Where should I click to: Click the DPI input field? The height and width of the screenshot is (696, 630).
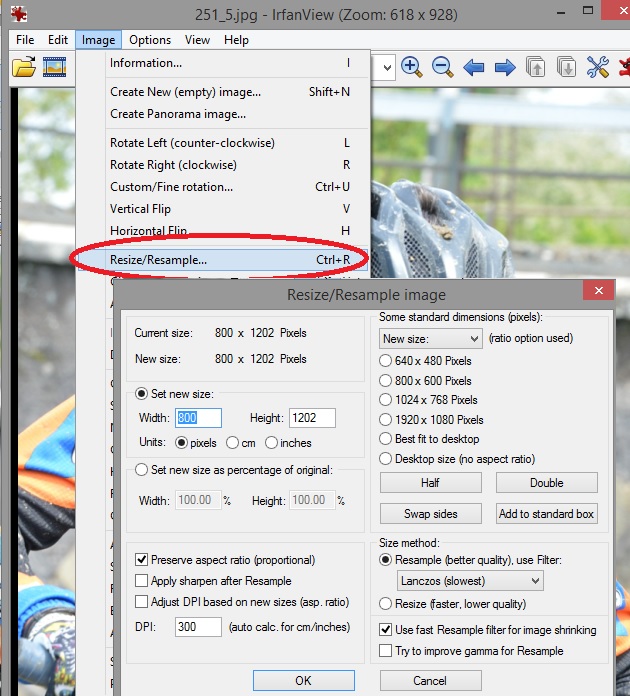pyautogui.click(x=198, y=627)
